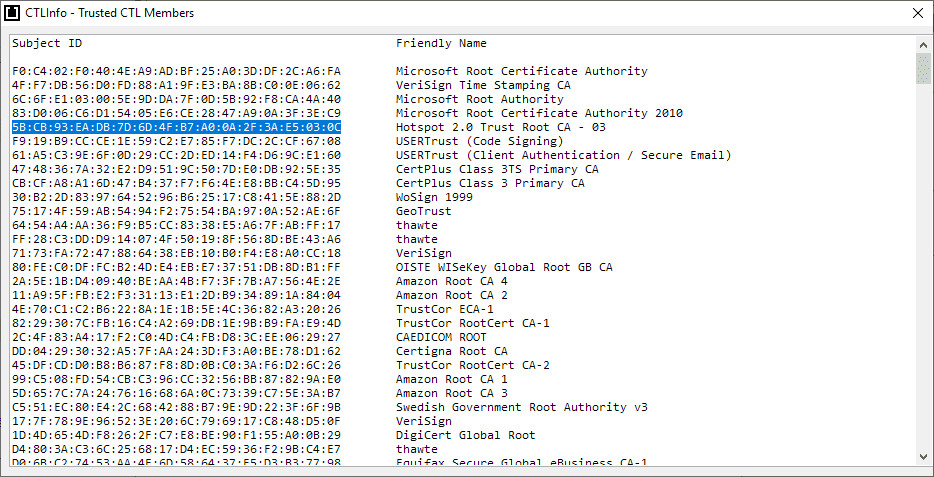Click subject ID 4E:70:C1:C2:B6:22

coord(176,309)
